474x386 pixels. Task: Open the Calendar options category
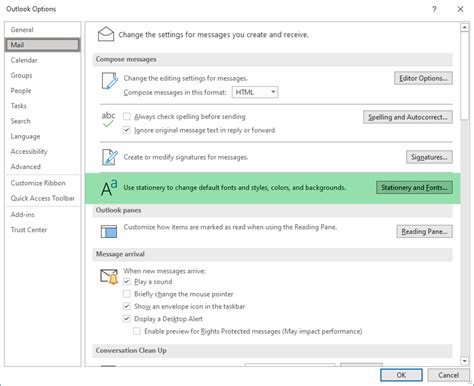pyautogui.click(x=43, y=60)
